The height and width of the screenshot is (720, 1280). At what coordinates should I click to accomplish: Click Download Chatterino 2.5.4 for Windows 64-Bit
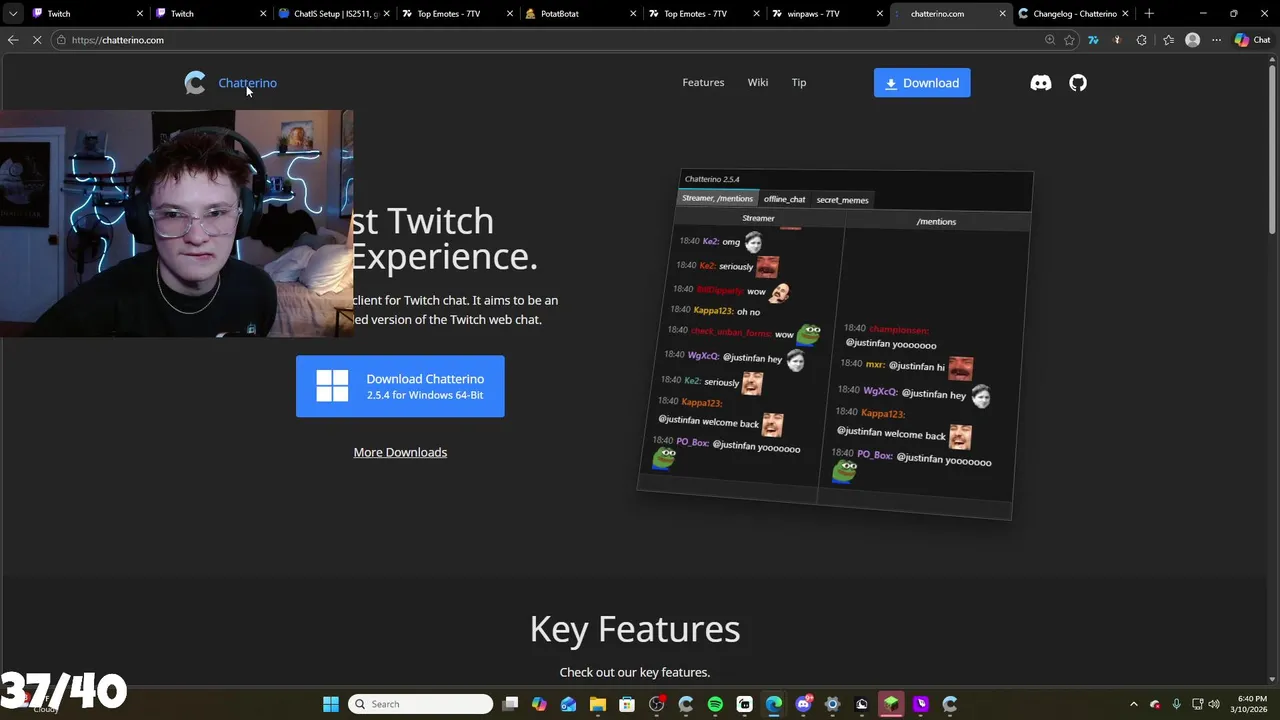(400, 386)
